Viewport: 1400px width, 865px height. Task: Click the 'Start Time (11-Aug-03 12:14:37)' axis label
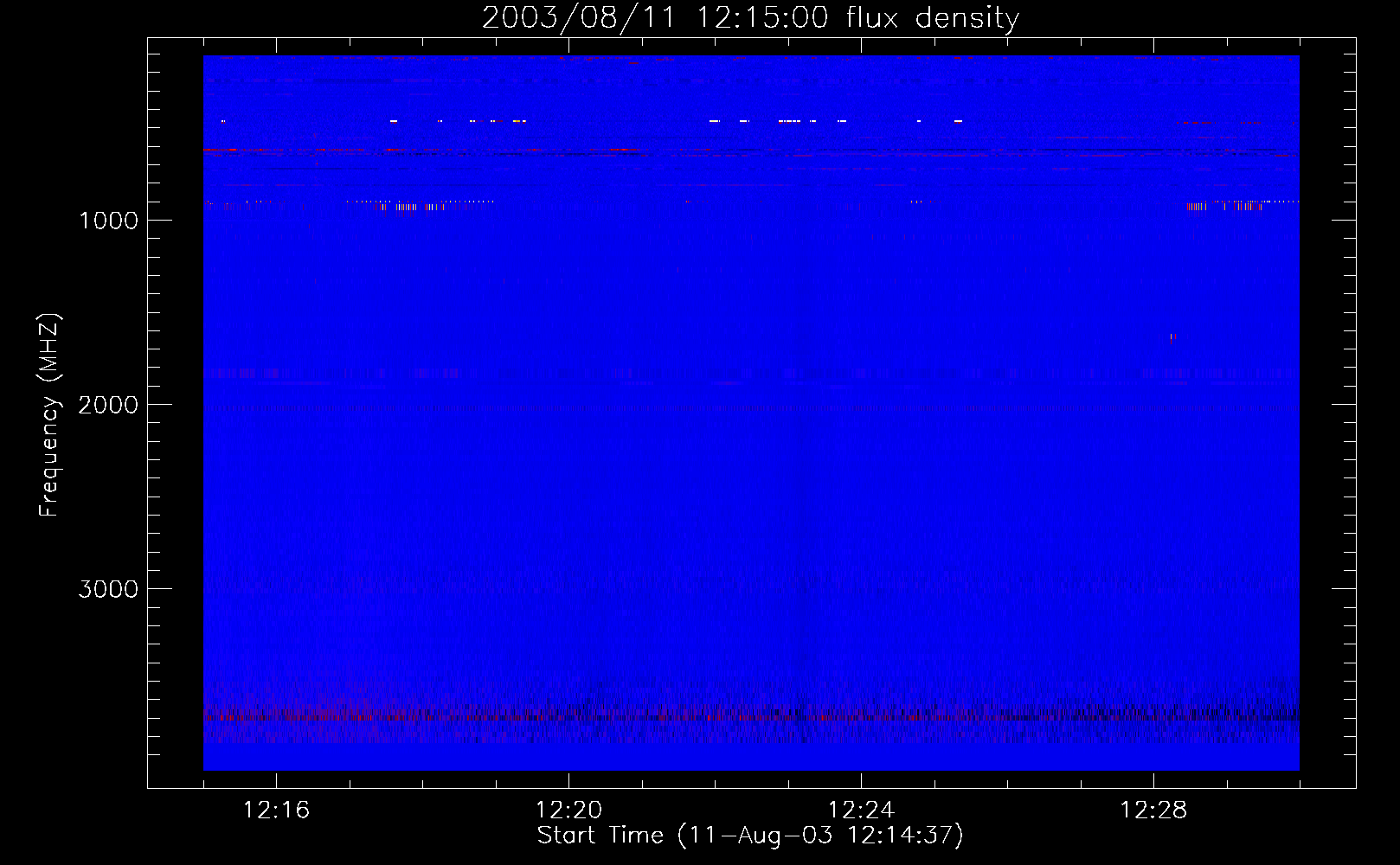point(750,836)
